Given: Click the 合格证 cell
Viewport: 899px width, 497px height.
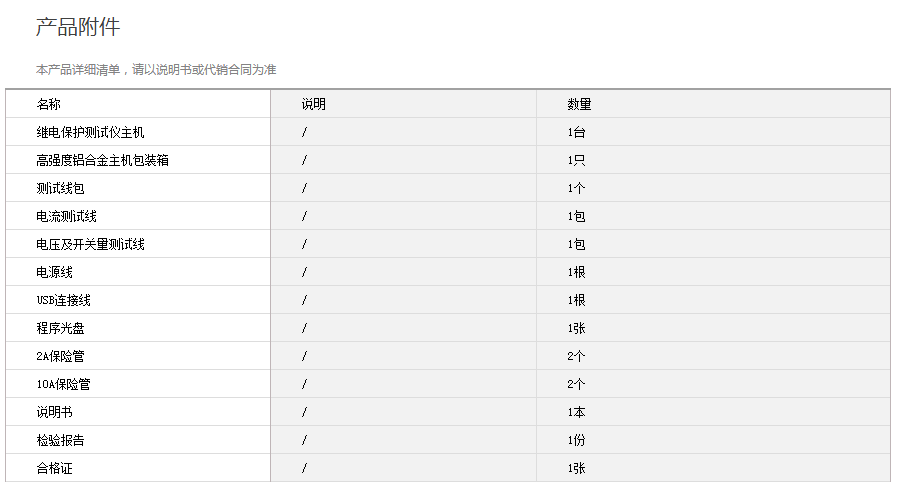Looking at the screenshot, I should point(54,468).
